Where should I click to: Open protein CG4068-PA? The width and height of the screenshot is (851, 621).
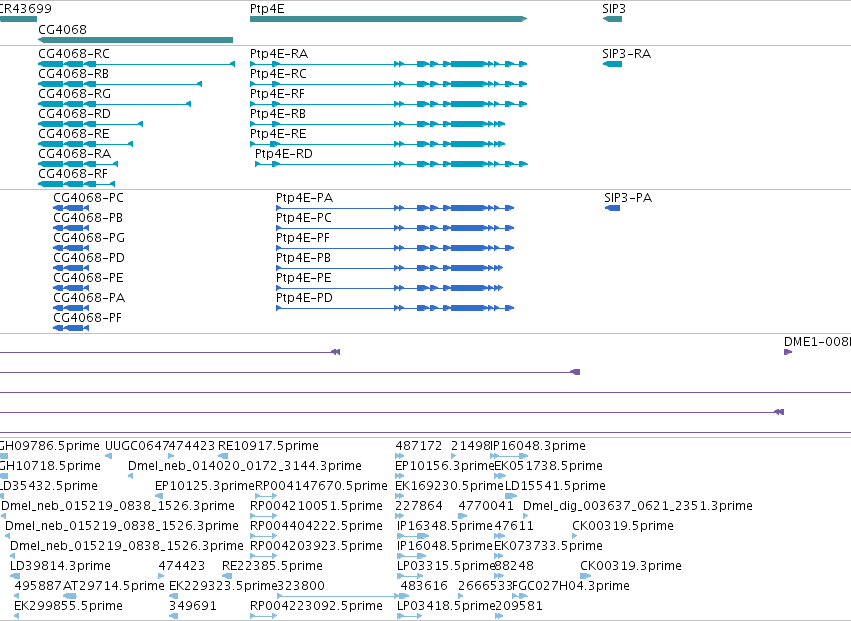89,298
